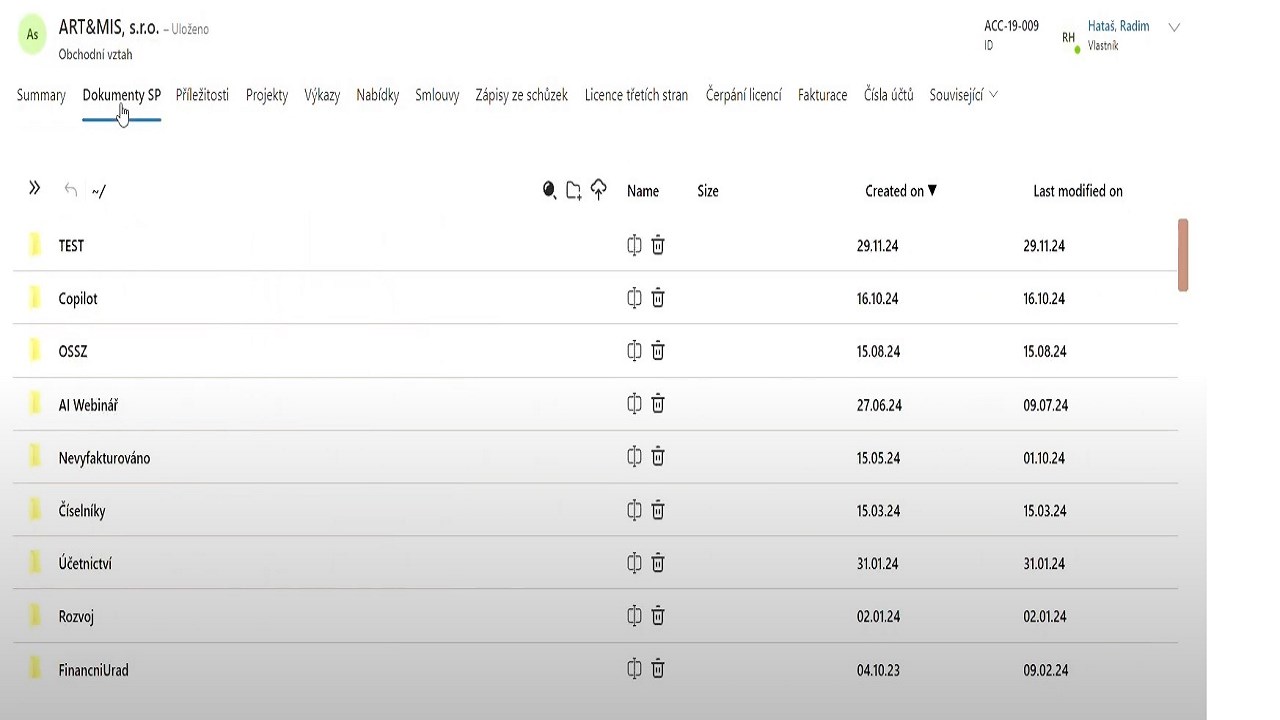This screenshot has width=1280, height=720.
Task: Delete the AI Webinář folder
Action: (x=658, y=404)
